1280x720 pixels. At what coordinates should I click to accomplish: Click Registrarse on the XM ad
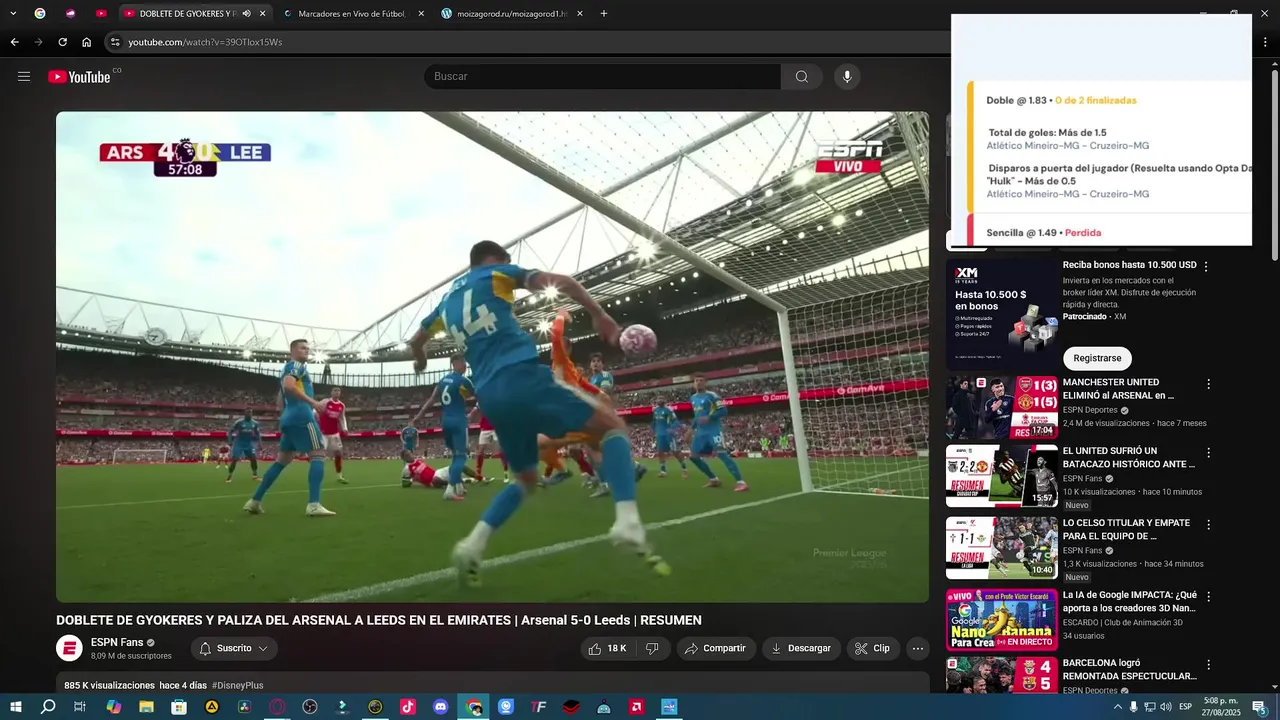[x=1097, y=358]
